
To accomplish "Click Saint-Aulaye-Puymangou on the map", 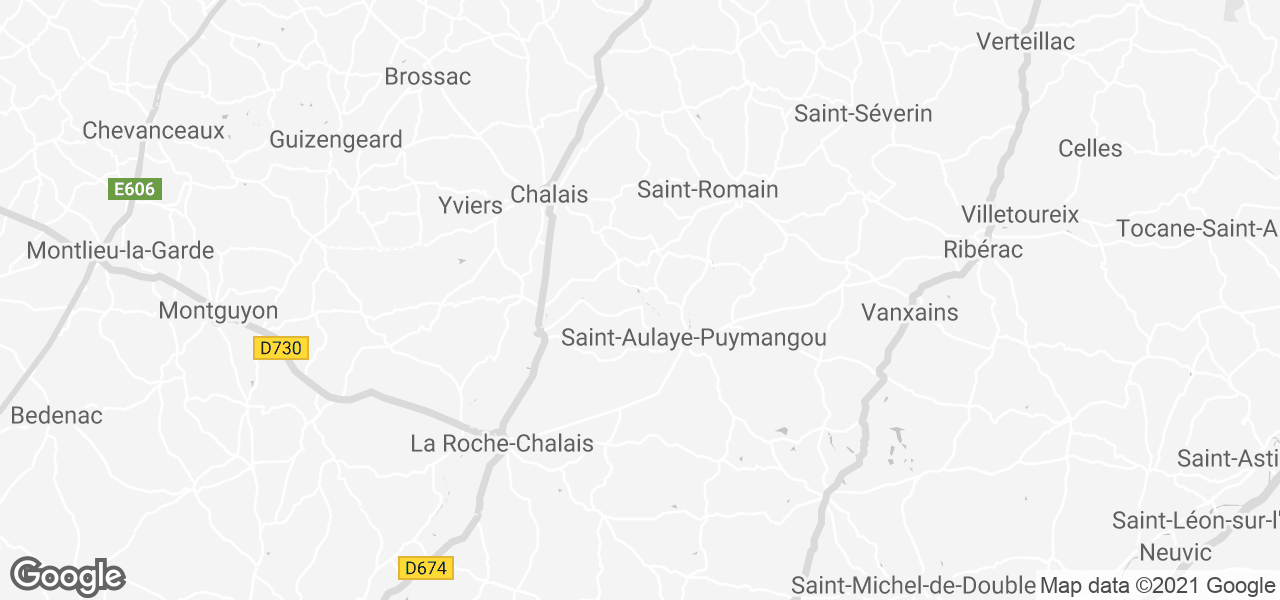I will click(694, 338).
